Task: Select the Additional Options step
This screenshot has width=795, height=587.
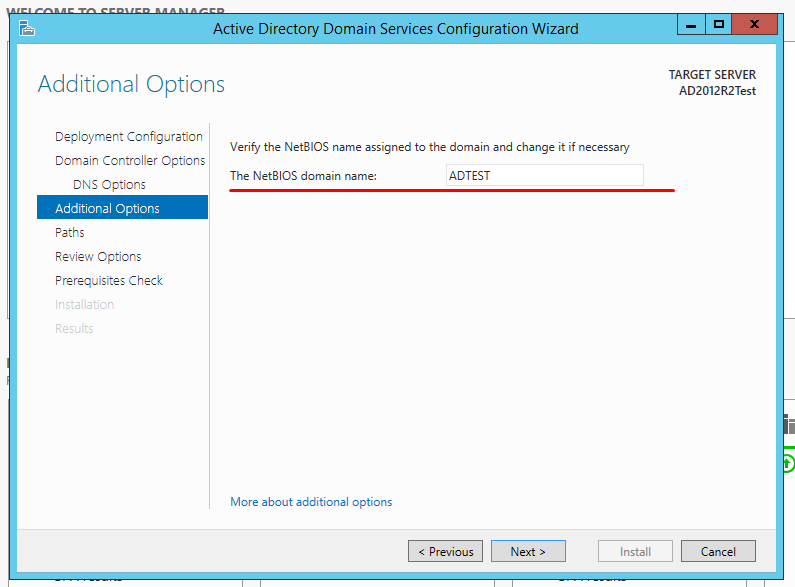Action: 122,207
